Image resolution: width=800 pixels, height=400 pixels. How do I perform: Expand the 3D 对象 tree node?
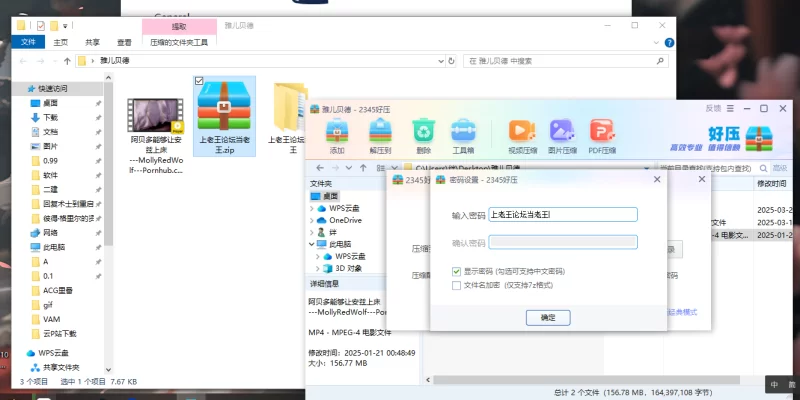pyautogui.click(x=318, y=268)
